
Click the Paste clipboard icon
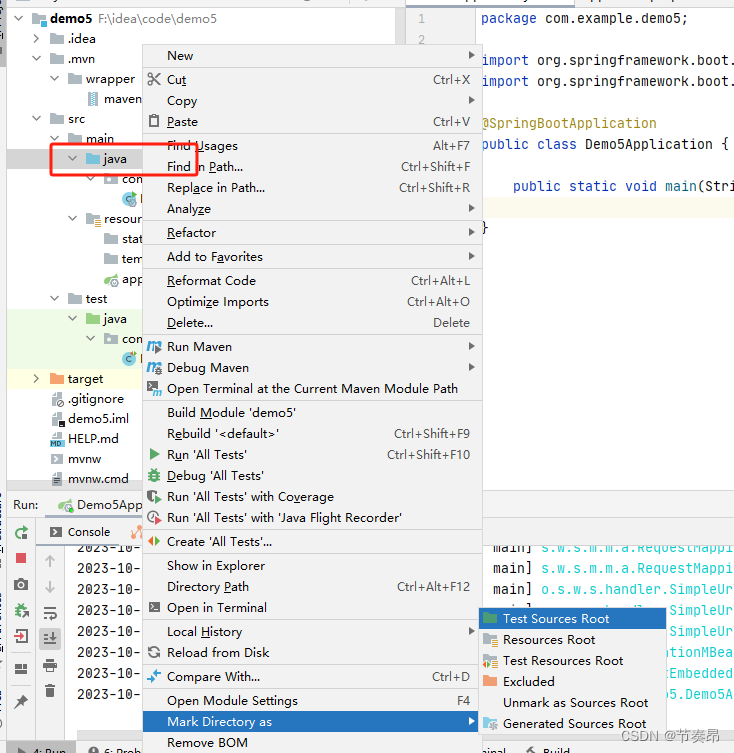click(x=154, y=121)
